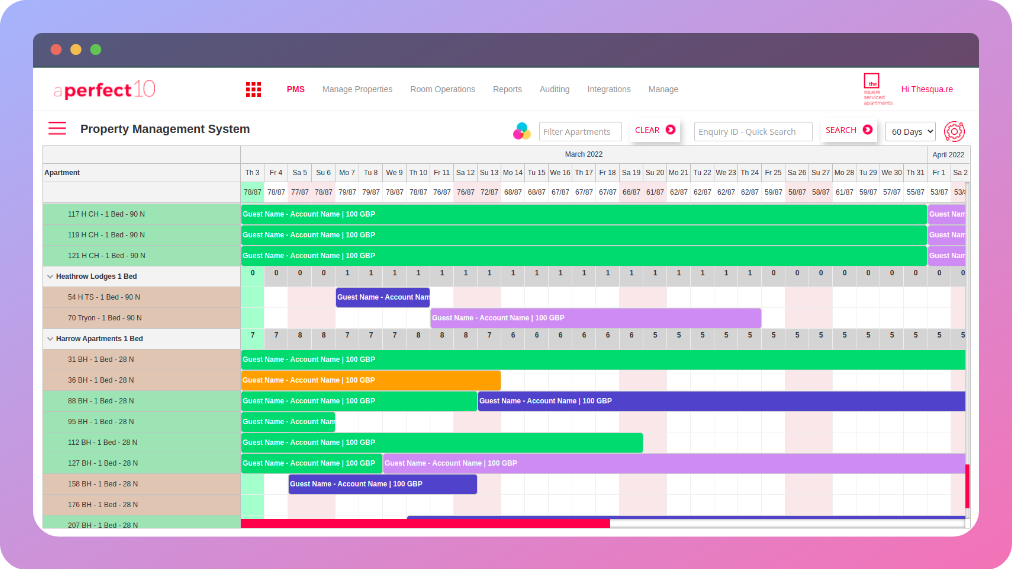Click the arrow icon beside SEARCH
This screenshot has width=1012, height=569.
[867, 130]
